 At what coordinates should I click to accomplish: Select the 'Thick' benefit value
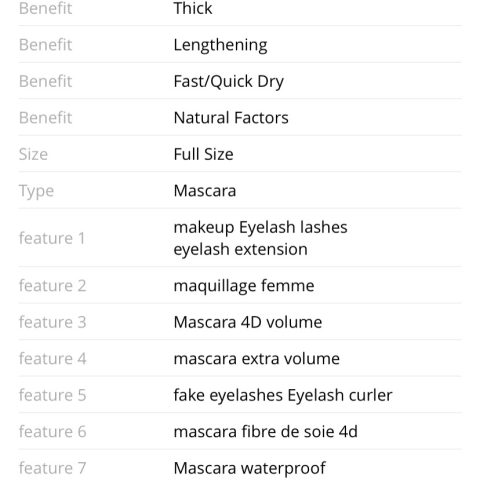point(193,8)
